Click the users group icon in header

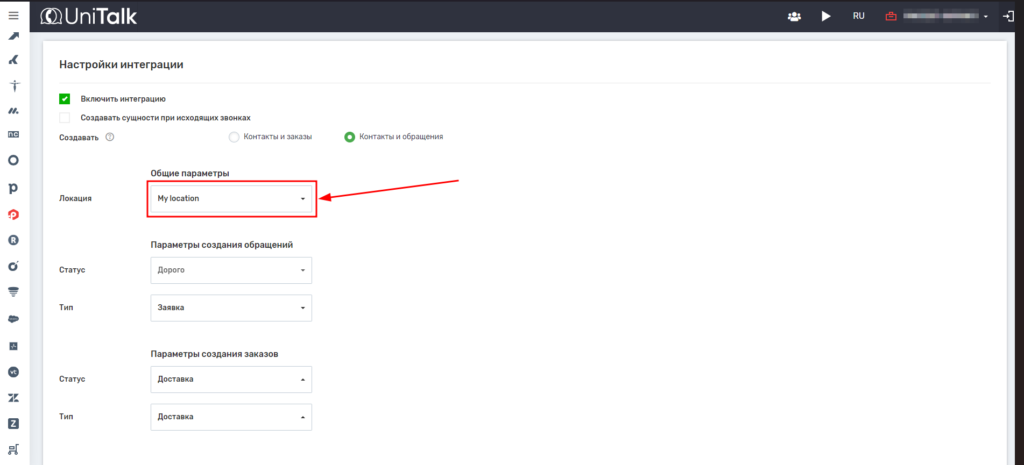[x=795, y=16]
